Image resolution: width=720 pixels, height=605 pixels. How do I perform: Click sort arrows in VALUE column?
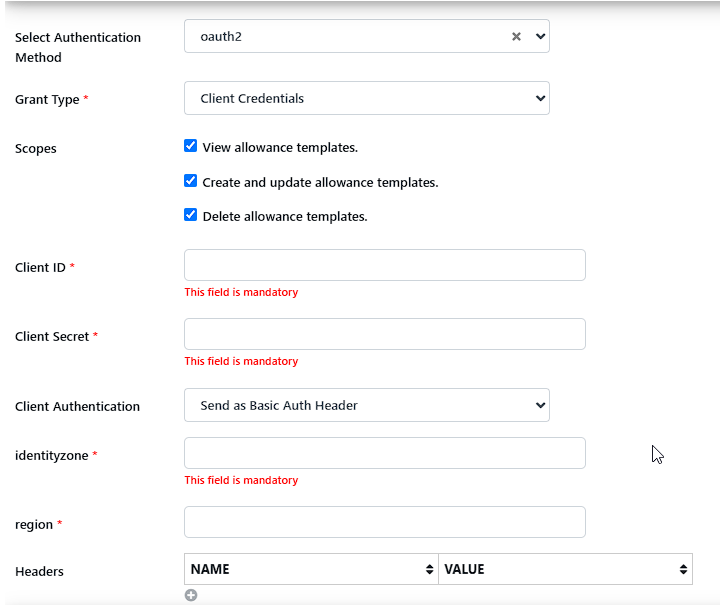click(x=683, y=569)
